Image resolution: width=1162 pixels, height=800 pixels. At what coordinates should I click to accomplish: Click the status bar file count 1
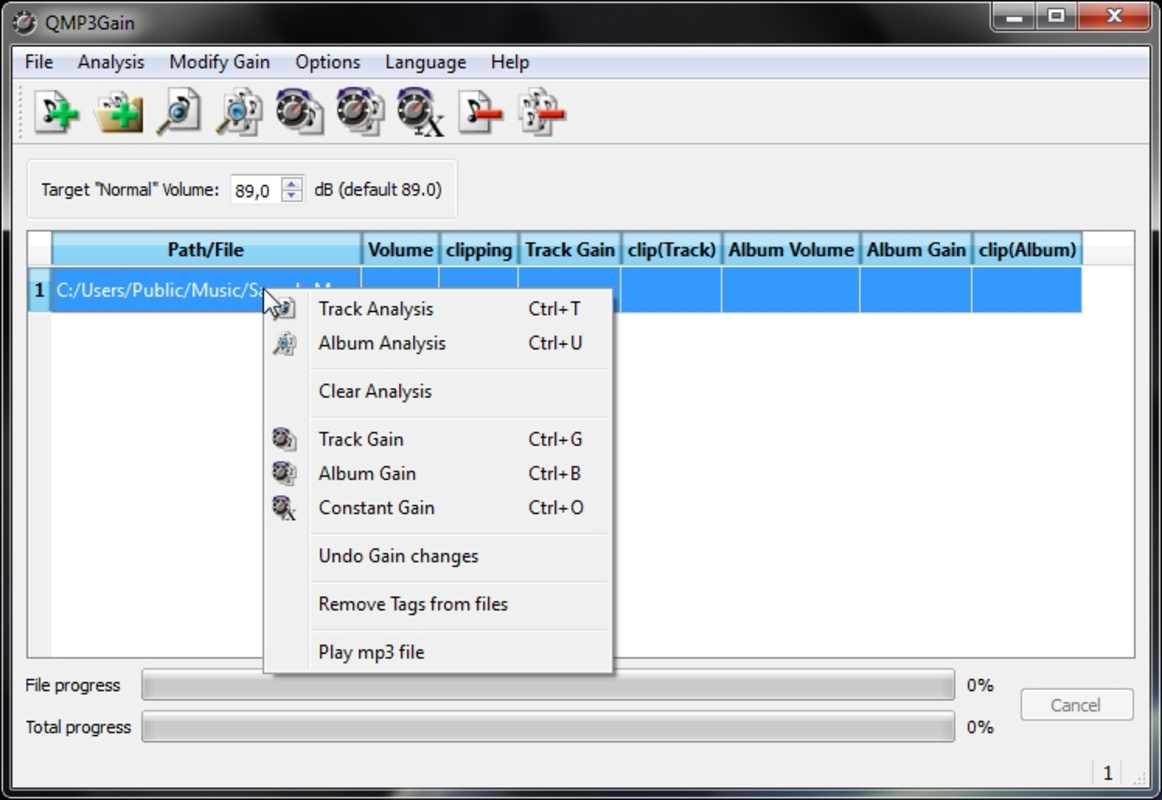pos(1107,773)
